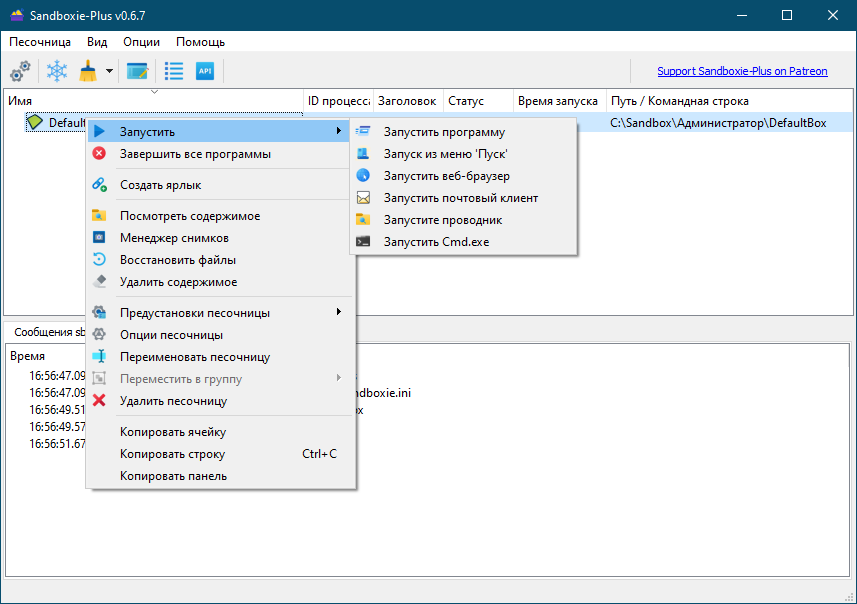Switch to the Сообщения tab

tap(49, 332)
